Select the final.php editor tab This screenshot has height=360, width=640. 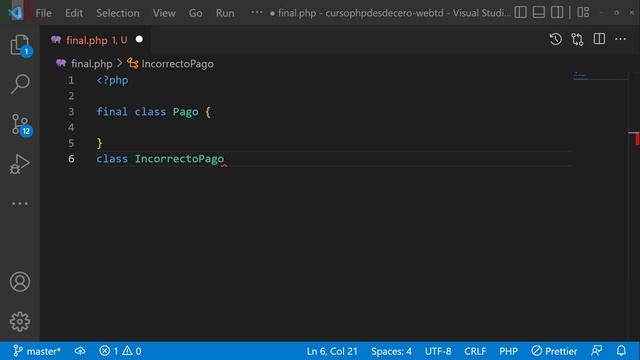pyautogui.click(x=97, y=40)
